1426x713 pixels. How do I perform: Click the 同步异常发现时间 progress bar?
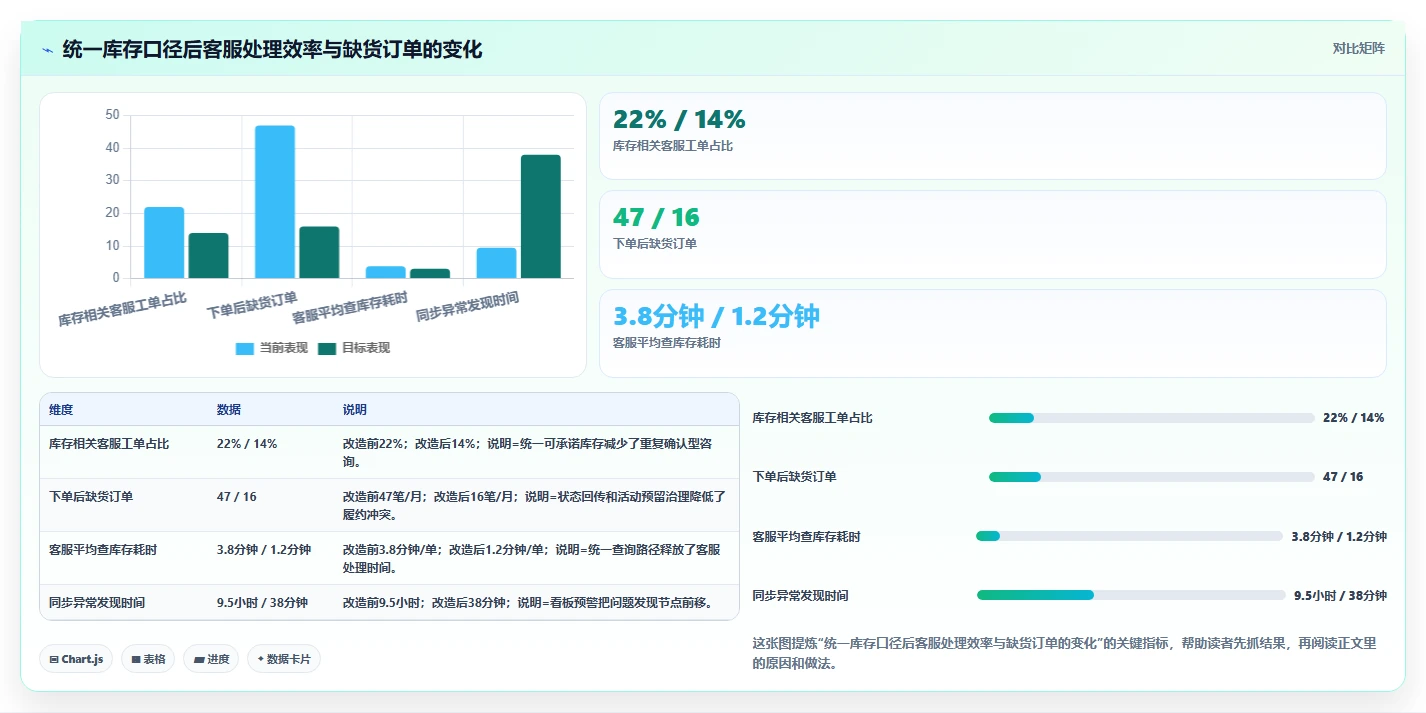tap(1131, 595)
